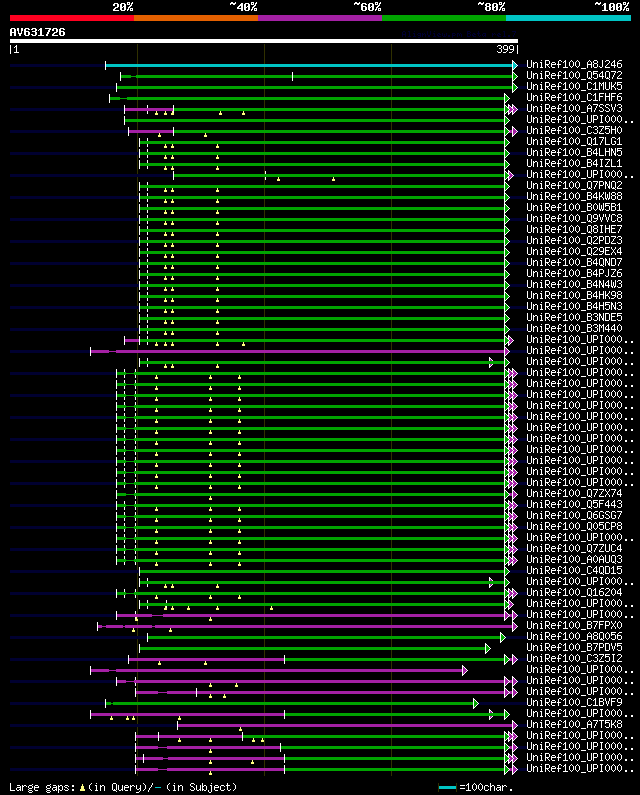
Task: Click the cyan 100char scale legend bar
Action: point(447,787)
